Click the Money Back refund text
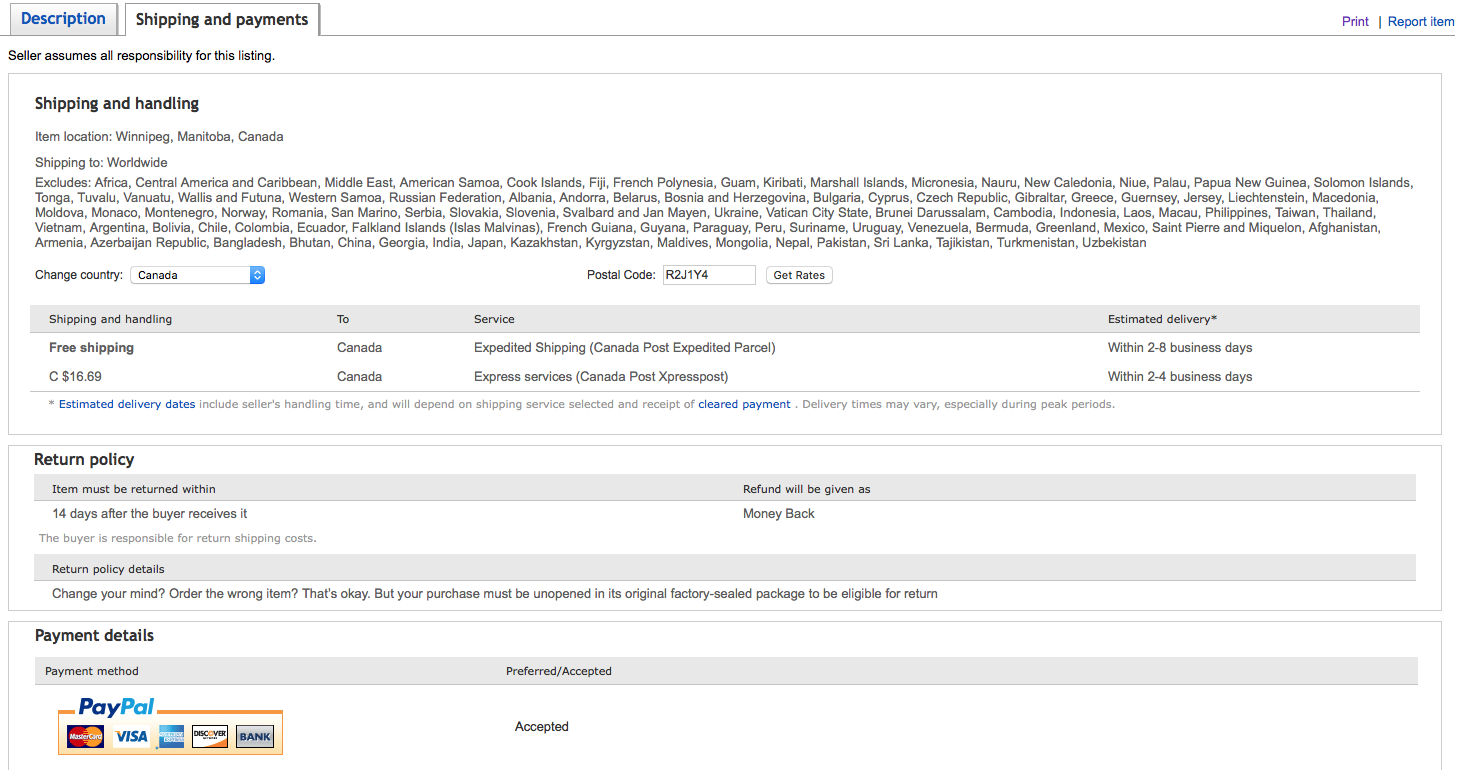Viewport: 1475px width, 770px height. 778,514
